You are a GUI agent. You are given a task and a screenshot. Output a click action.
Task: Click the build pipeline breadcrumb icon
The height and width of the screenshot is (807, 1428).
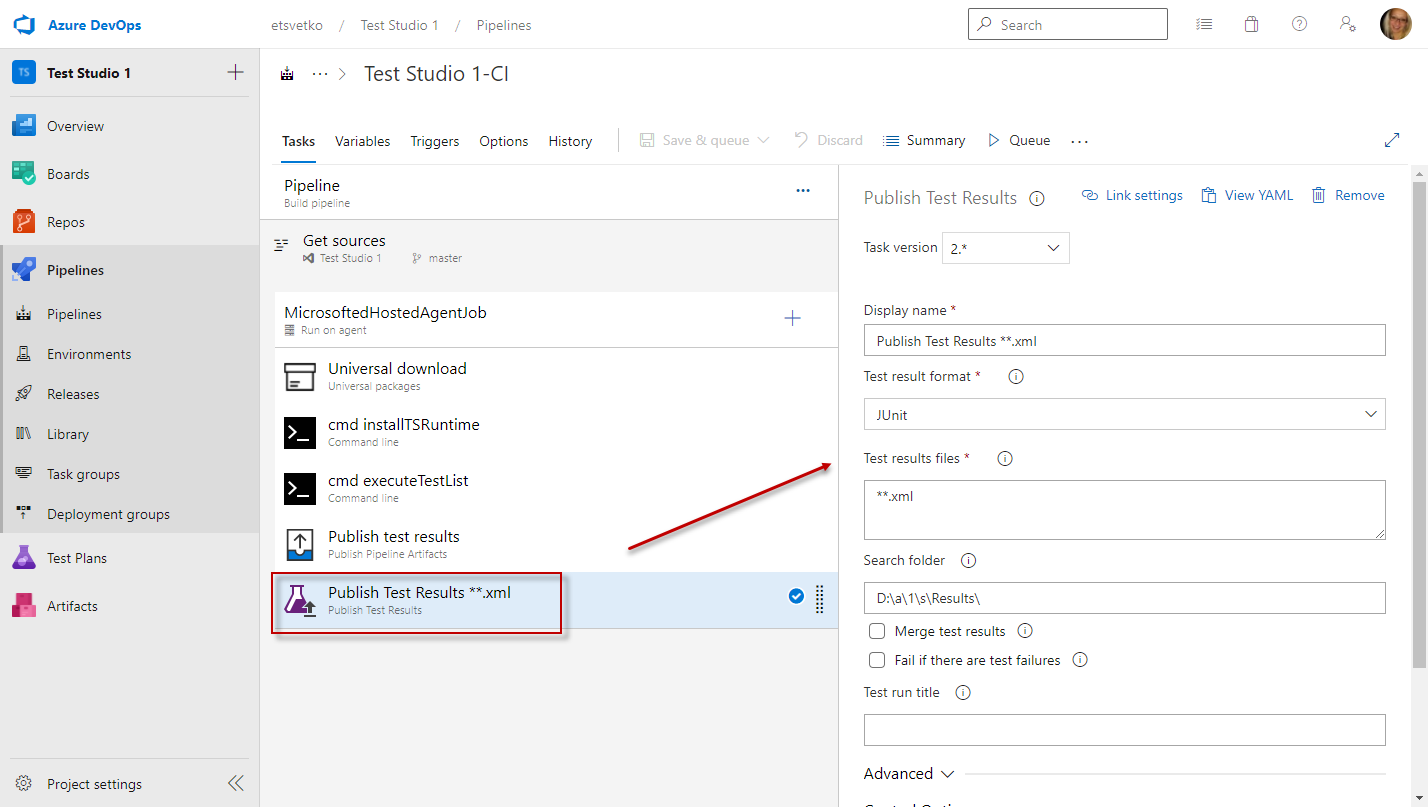pyautogui.click(x=288, y=74)
